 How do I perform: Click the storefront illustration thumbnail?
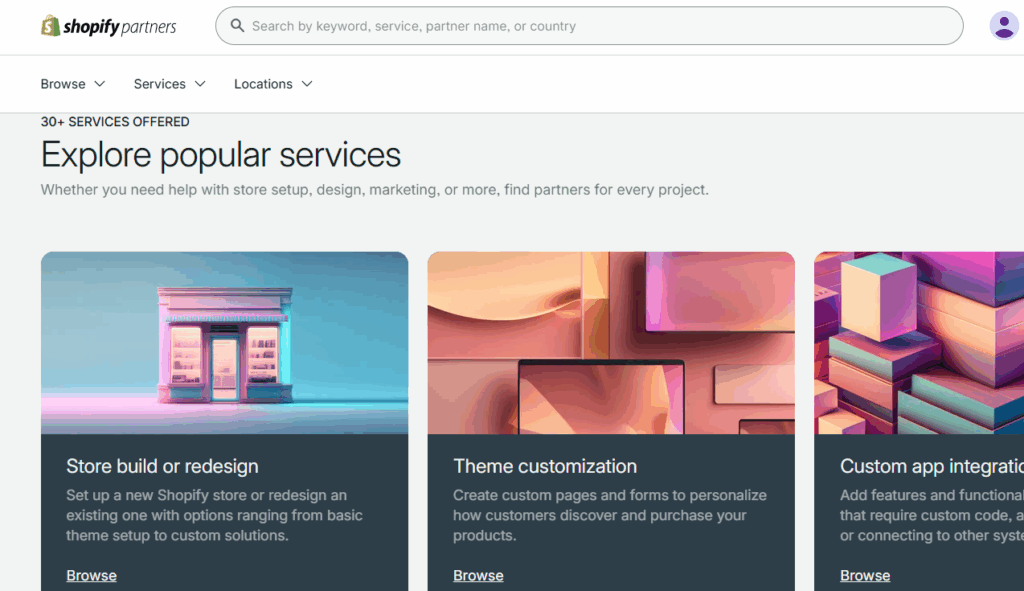click(x=224, y=342)
